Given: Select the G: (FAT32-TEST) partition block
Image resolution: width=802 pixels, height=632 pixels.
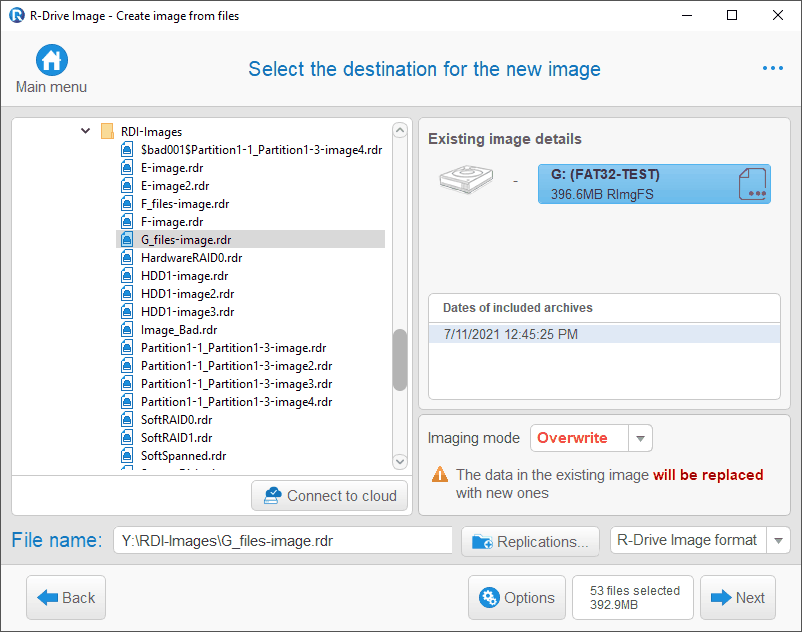Looking at the screenshot, I should 654,184.
